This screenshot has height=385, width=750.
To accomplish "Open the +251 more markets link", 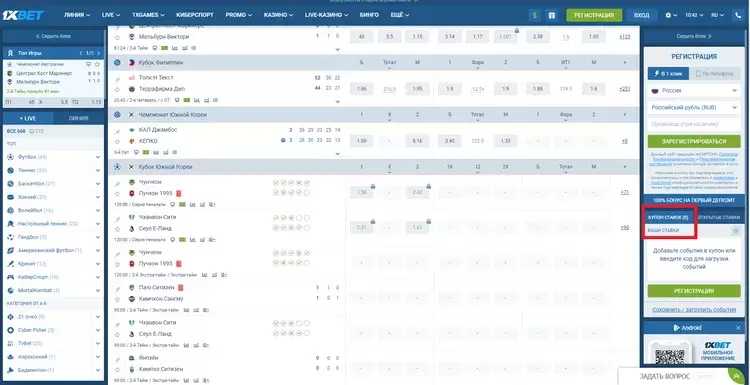I will coord(624,89).
